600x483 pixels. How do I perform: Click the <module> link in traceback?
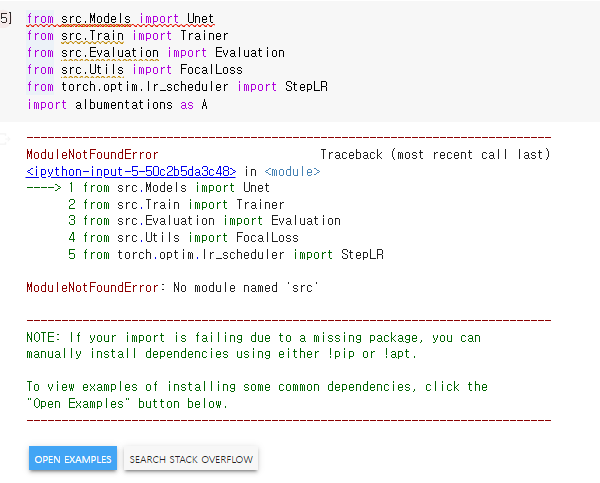[293, 172]
